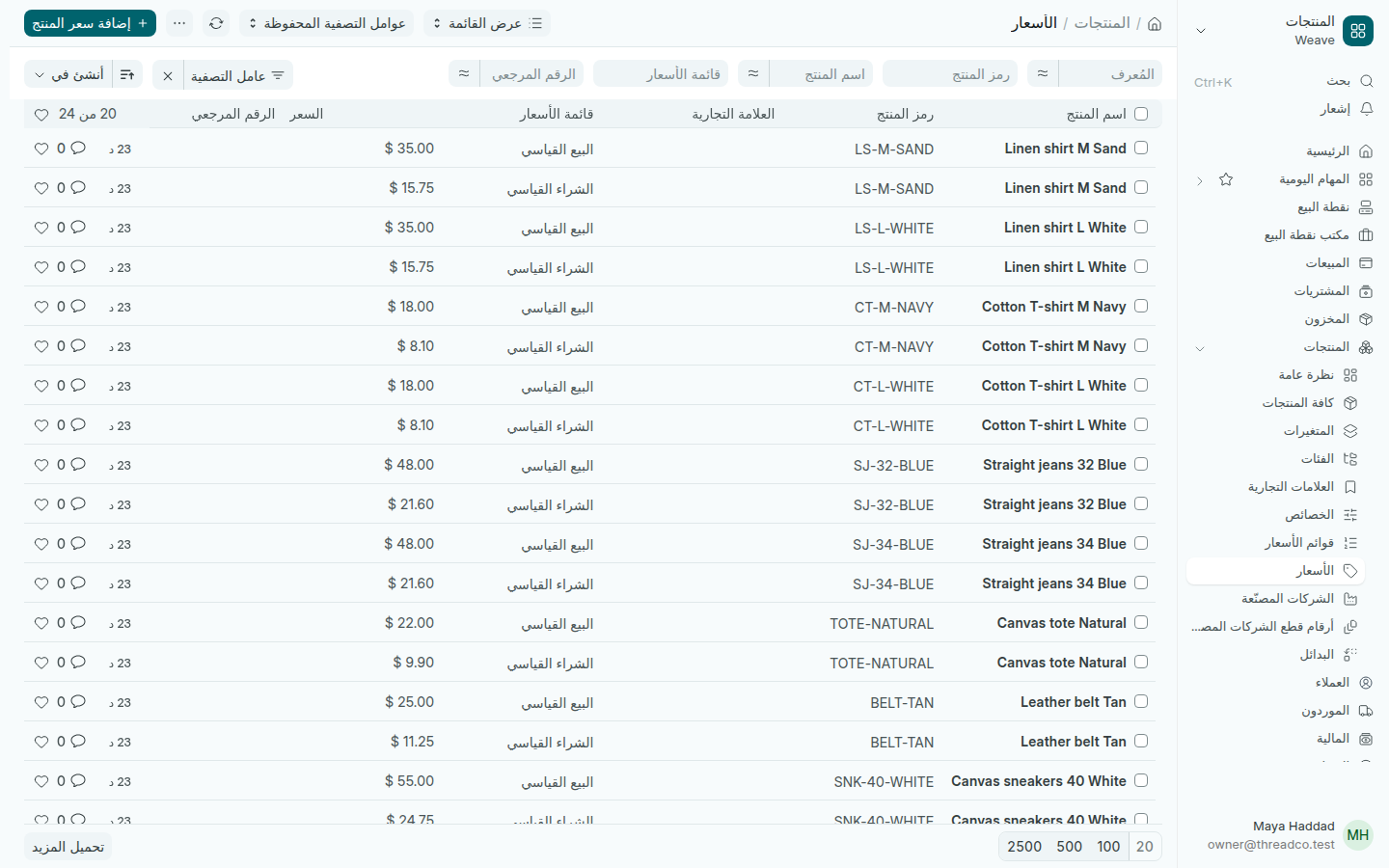Tick Canvas tote Natural $ 22.00 checkbox
Viewport: 1389px width, 868px height.
pyautogui.click(x=1141, y=622)
